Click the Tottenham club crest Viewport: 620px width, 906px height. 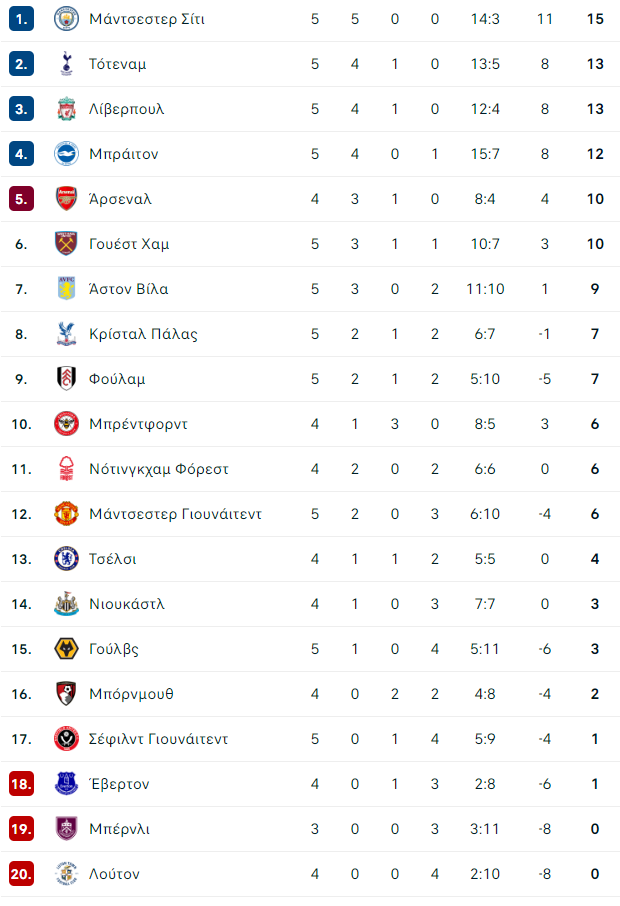click(66, 64)
